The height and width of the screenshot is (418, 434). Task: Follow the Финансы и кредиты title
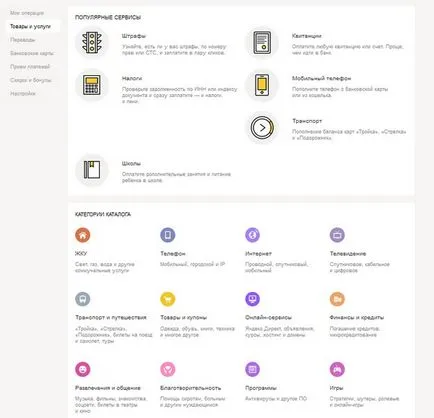(357, 317)
